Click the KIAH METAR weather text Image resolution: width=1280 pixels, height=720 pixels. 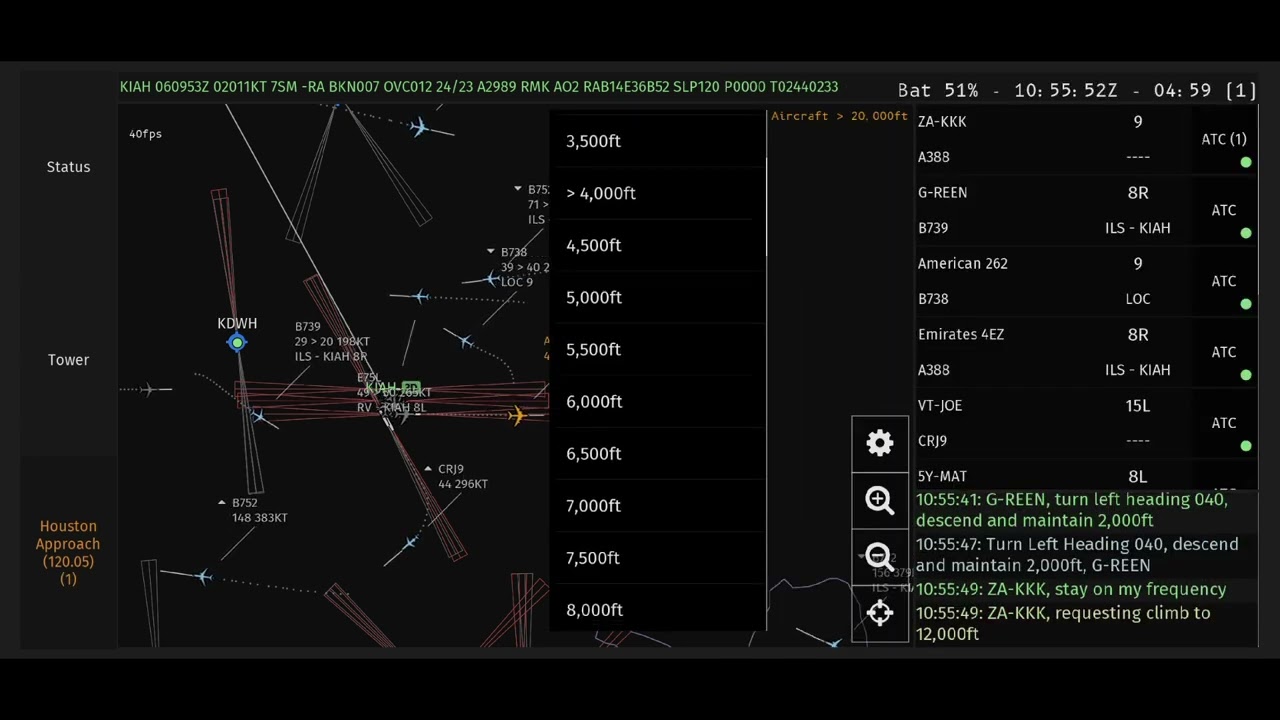tap(479, 87)
